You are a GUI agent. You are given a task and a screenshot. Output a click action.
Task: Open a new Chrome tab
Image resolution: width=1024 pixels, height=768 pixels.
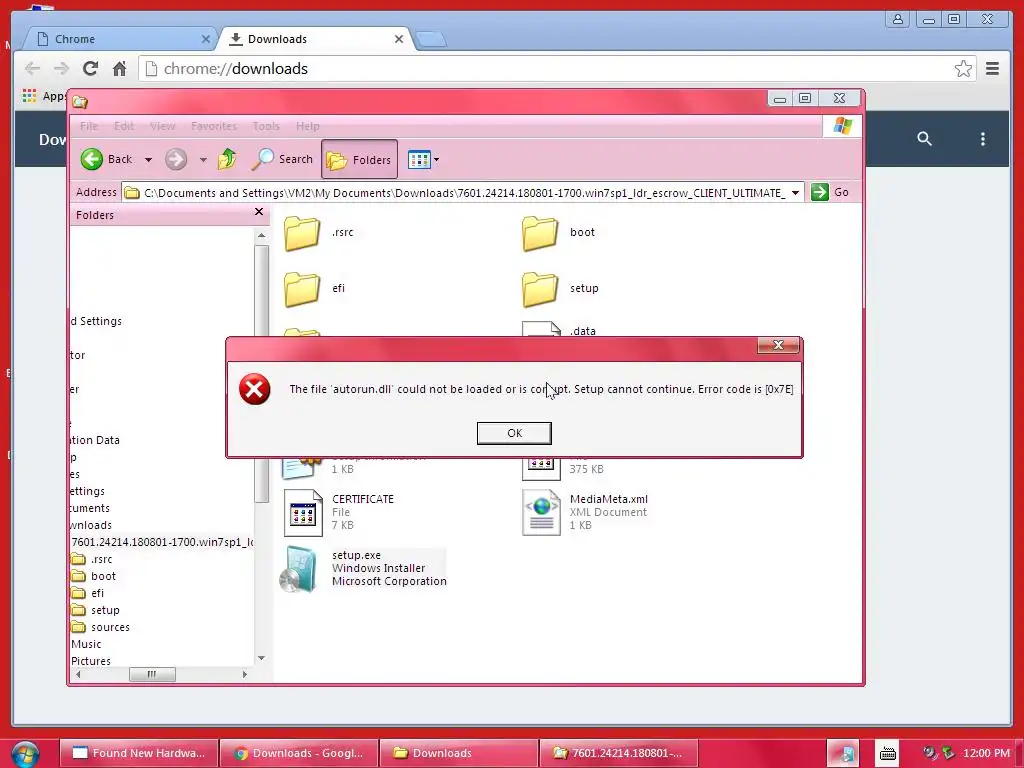coord(432,39)
